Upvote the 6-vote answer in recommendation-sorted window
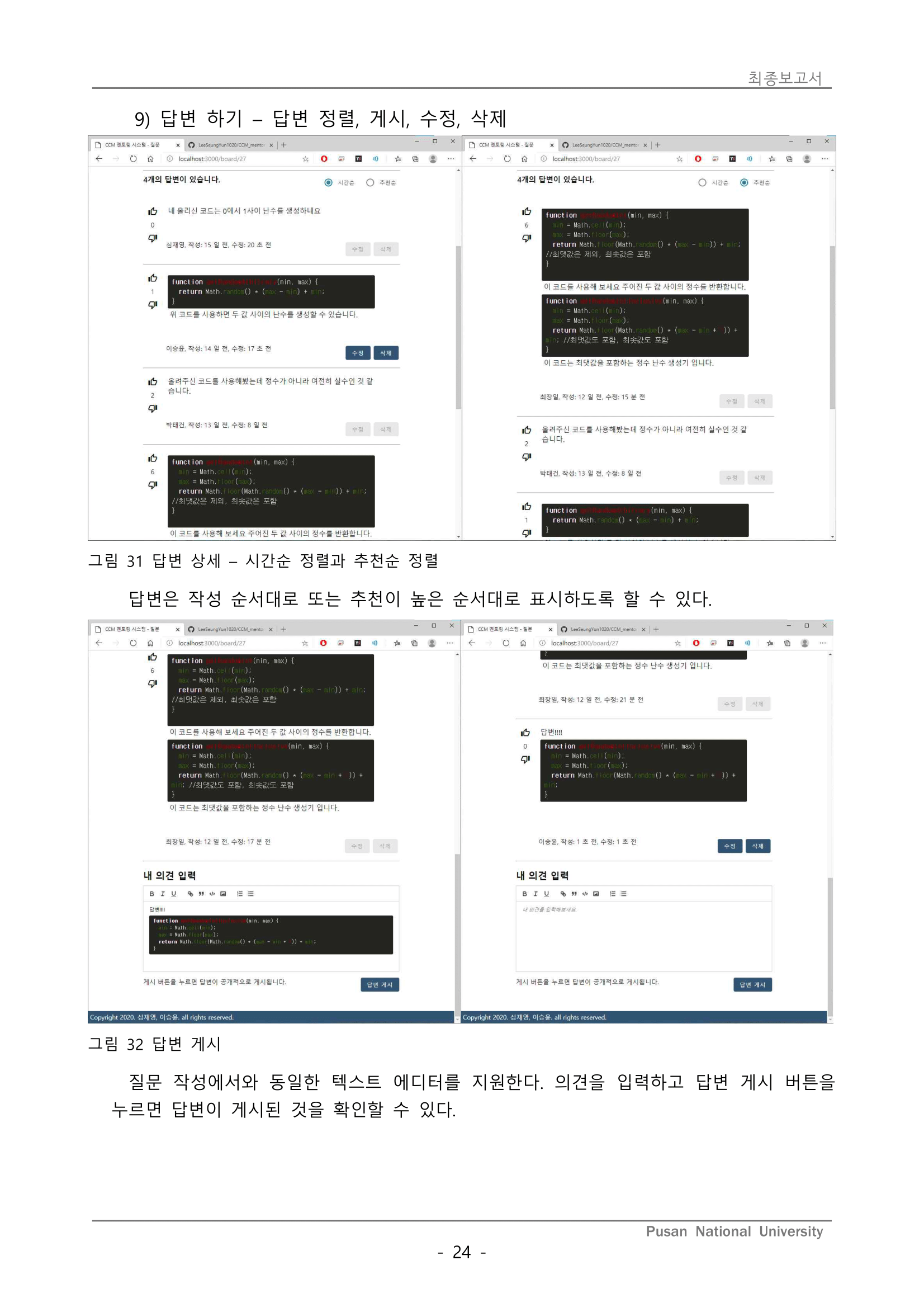 click(527, 211)
